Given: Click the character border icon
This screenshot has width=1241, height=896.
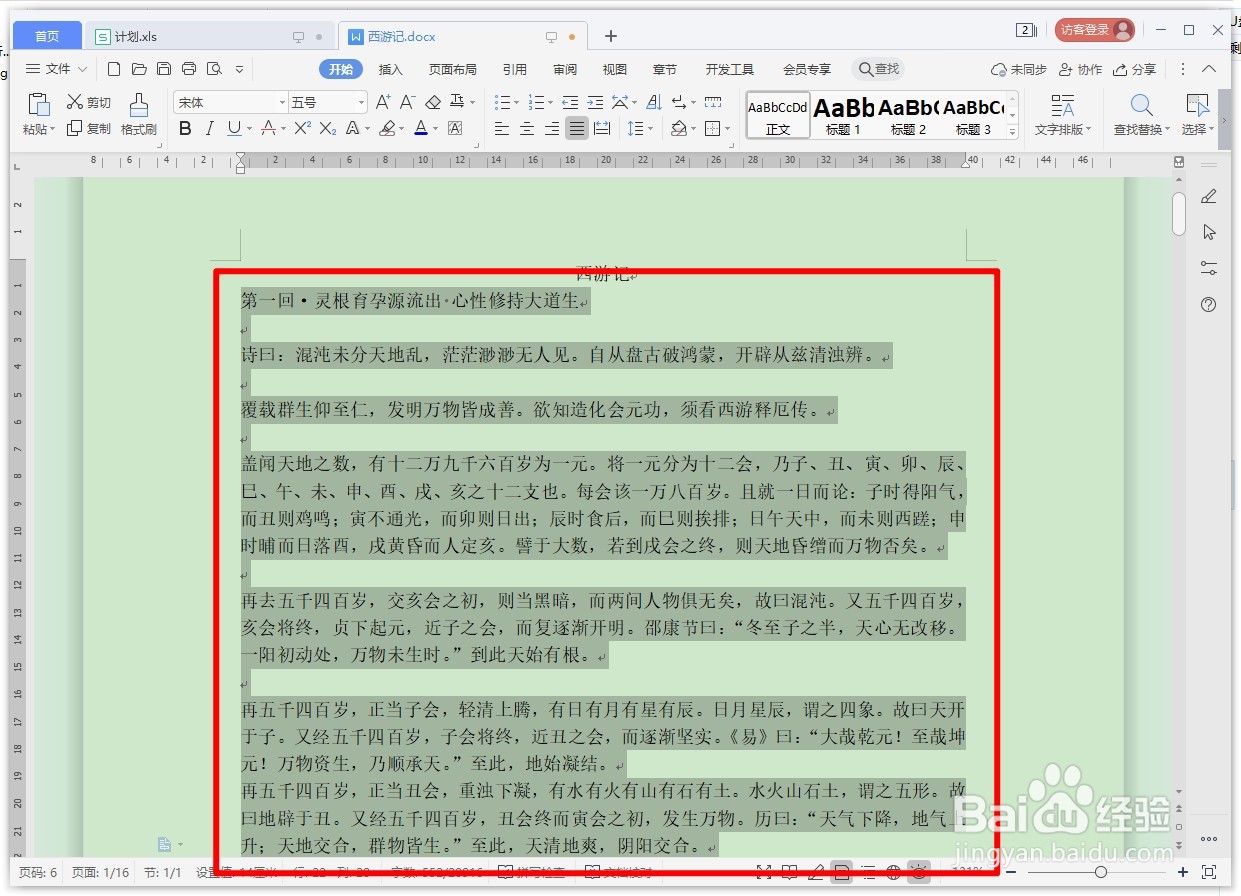Looking at the screenshot, I should [x=455, y=128].
